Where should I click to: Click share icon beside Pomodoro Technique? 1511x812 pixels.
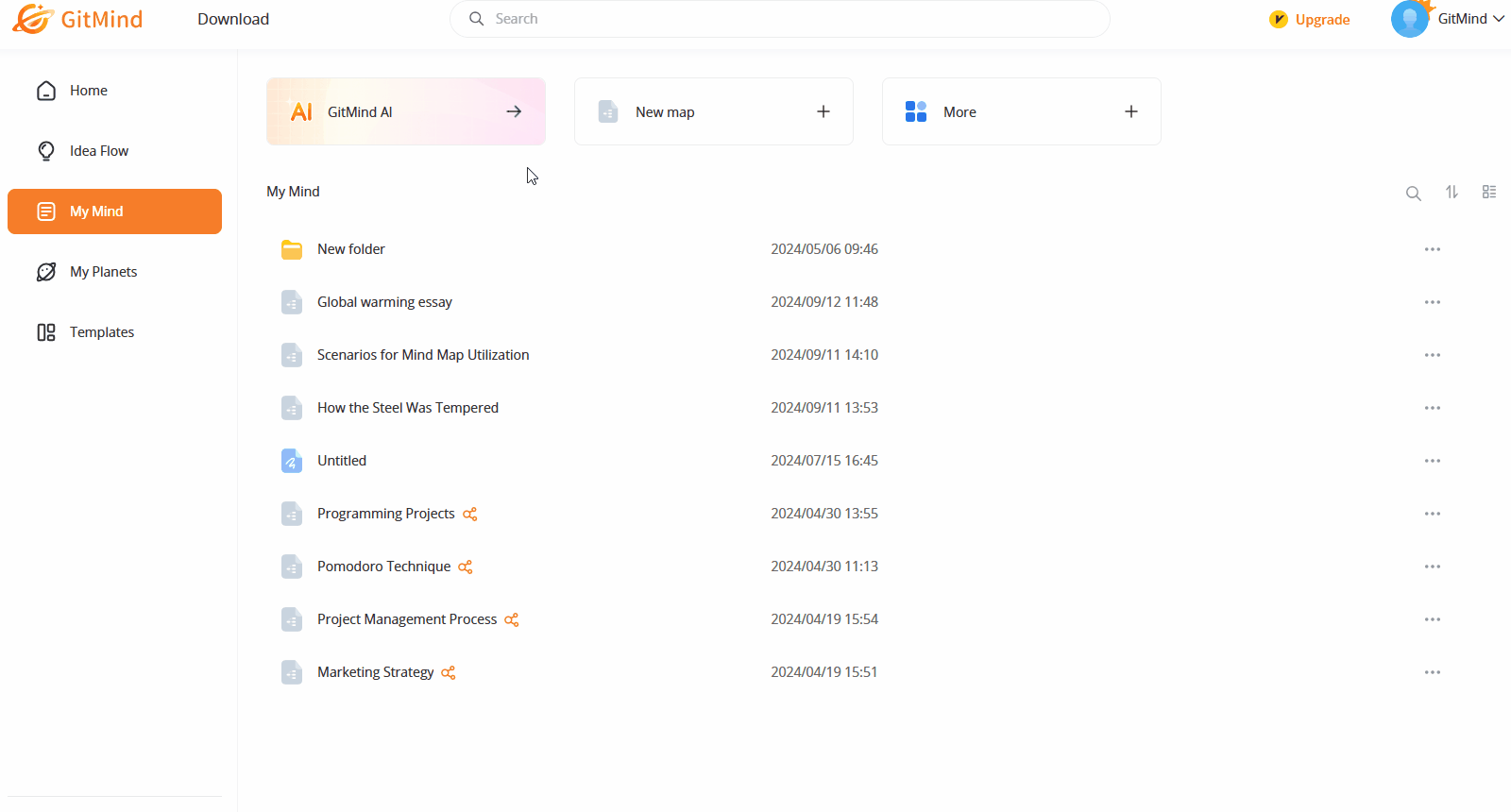pyautogui.click(x=465, y=567)
